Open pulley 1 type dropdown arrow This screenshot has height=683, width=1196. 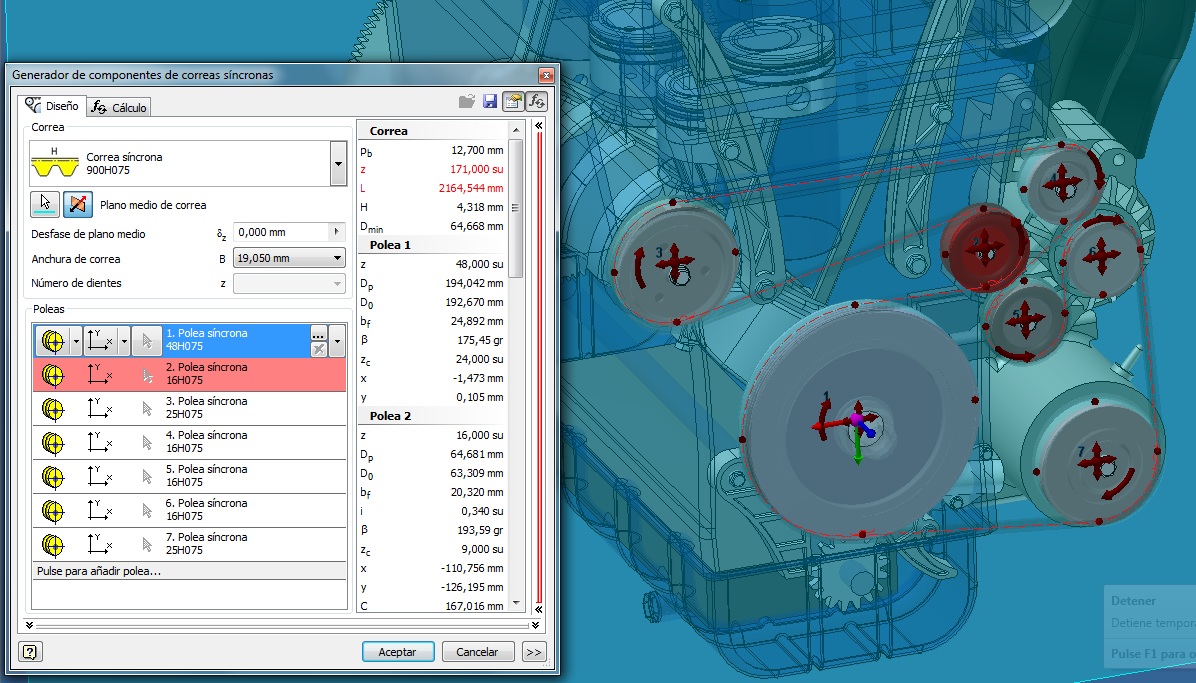76,341
